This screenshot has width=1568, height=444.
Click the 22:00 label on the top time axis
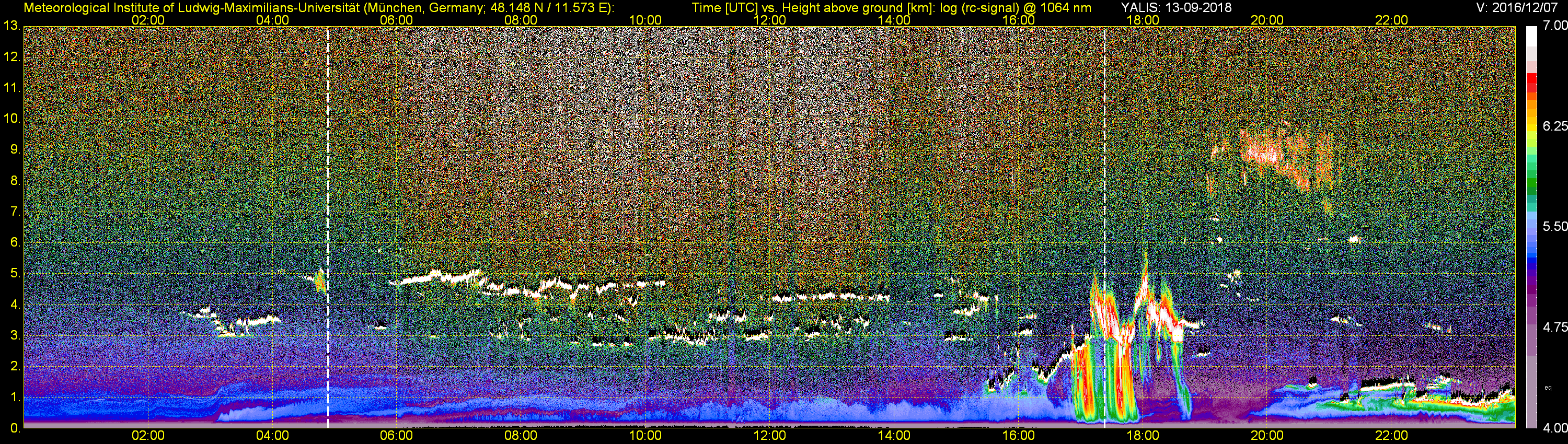1391,20
